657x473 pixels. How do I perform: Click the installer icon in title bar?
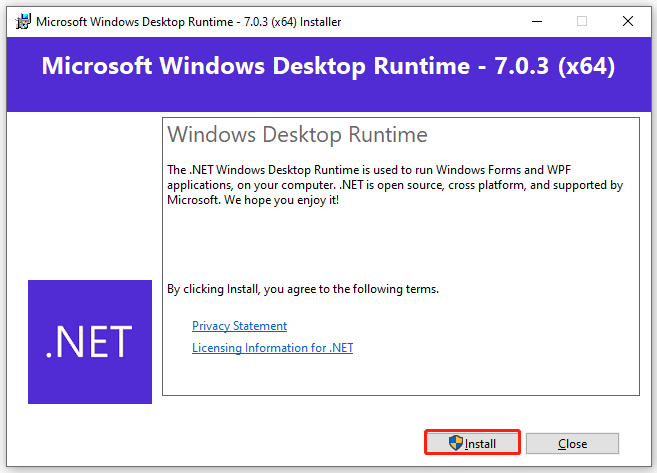pos(23,21)
